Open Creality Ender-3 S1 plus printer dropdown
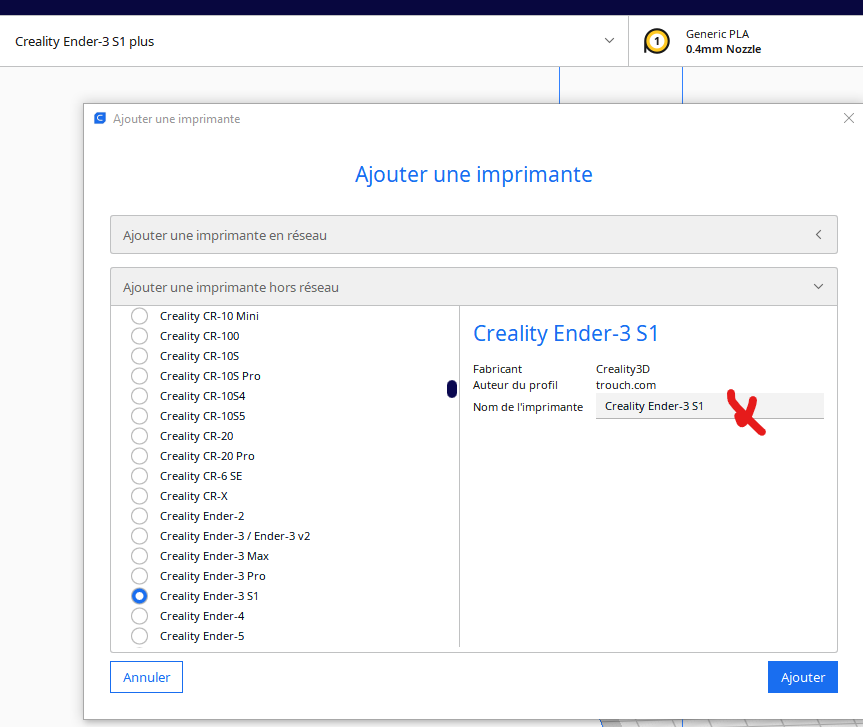 [314, 41]
